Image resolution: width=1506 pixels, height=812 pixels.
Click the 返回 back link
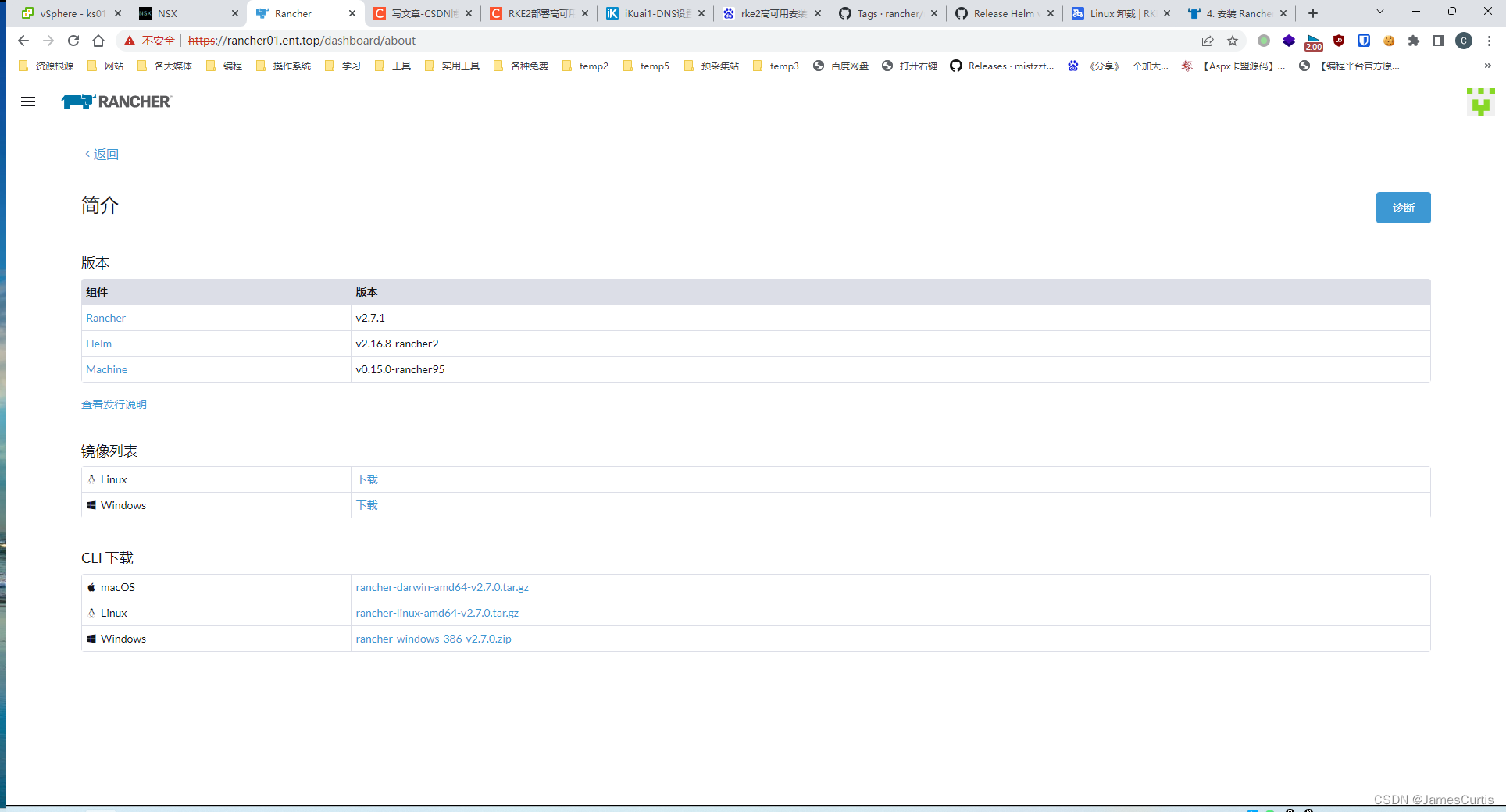102,155
